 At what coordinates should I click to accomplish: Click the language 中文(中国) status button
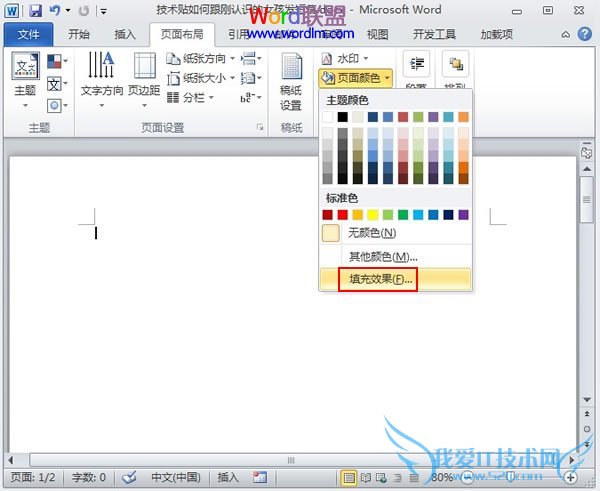pyautogui.click(x=176, y=477)
